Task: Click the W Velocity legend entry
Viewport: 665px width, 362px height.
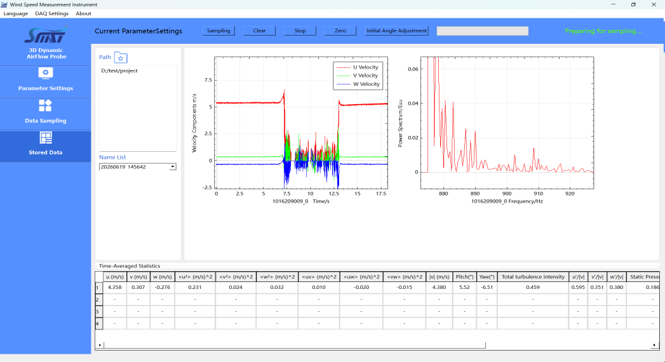Action: coord(358,84)
